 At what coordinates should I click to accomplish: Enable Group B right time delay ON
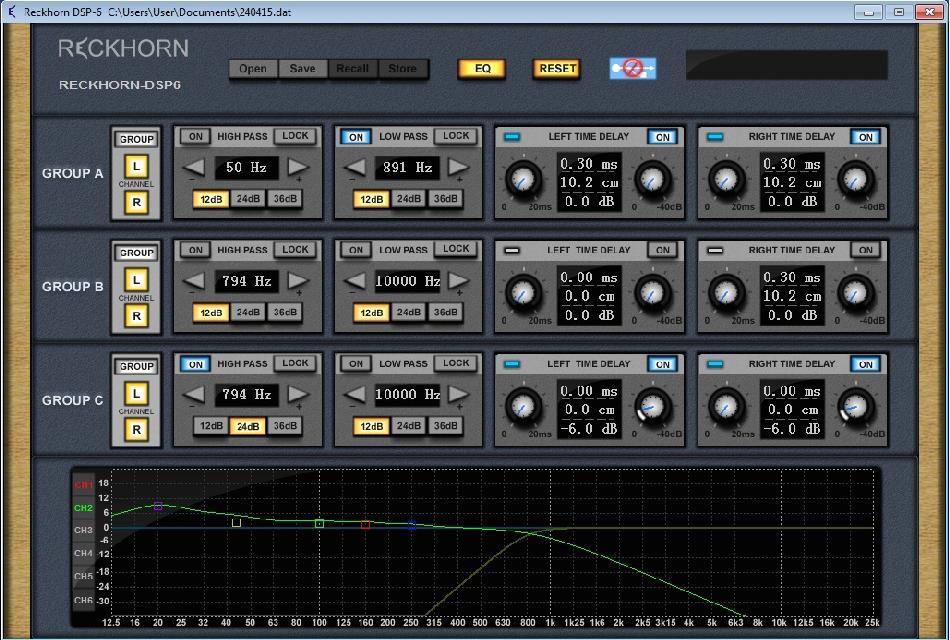click(x=866, y=250)
